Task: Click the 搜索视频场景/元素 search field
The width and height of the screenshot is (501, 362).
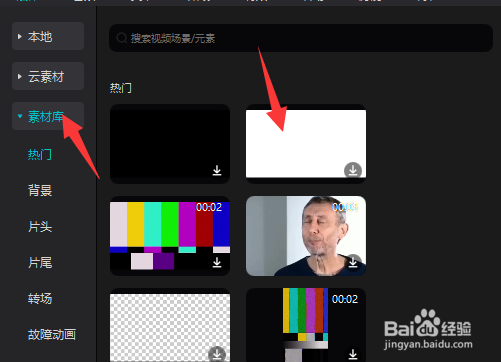Action: coord(301,38)
